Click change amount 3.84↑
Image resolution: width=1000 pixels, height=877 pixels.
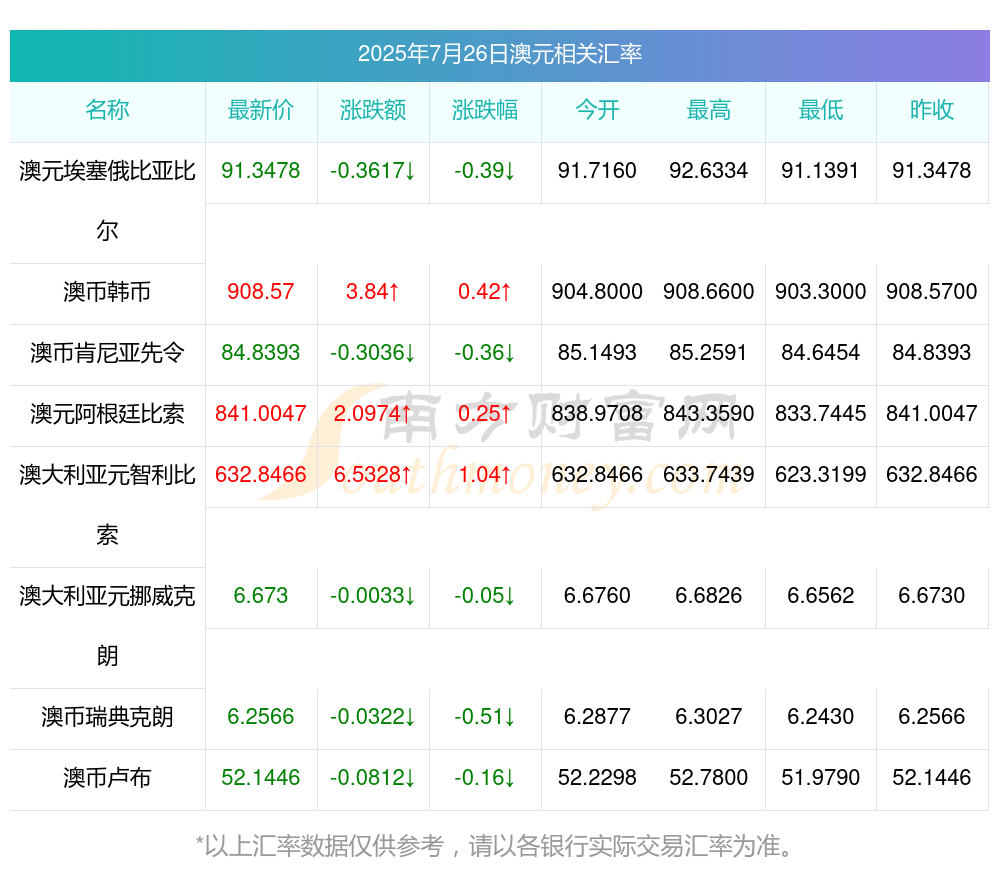(373, 291)
